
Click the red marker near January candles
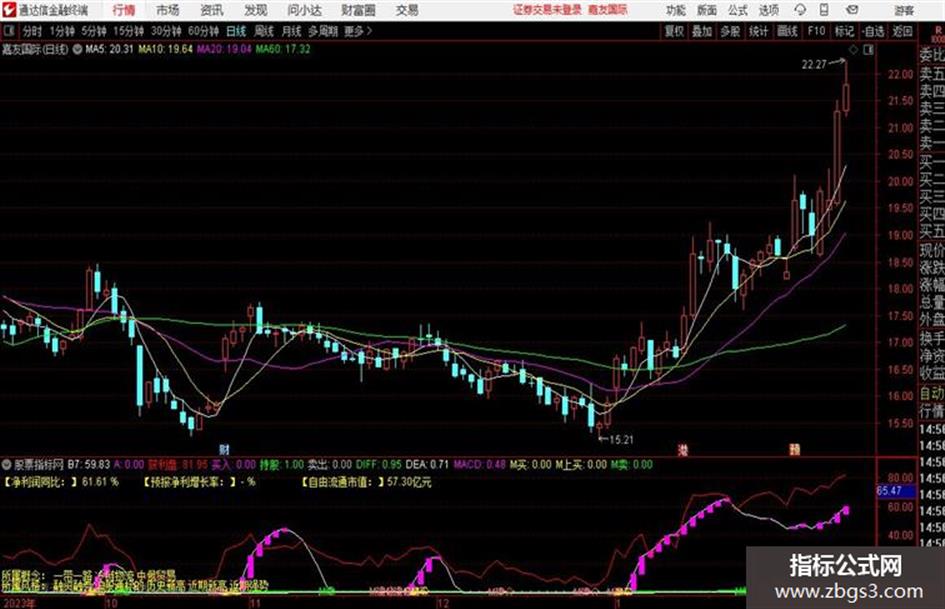(x=795, y=450)
